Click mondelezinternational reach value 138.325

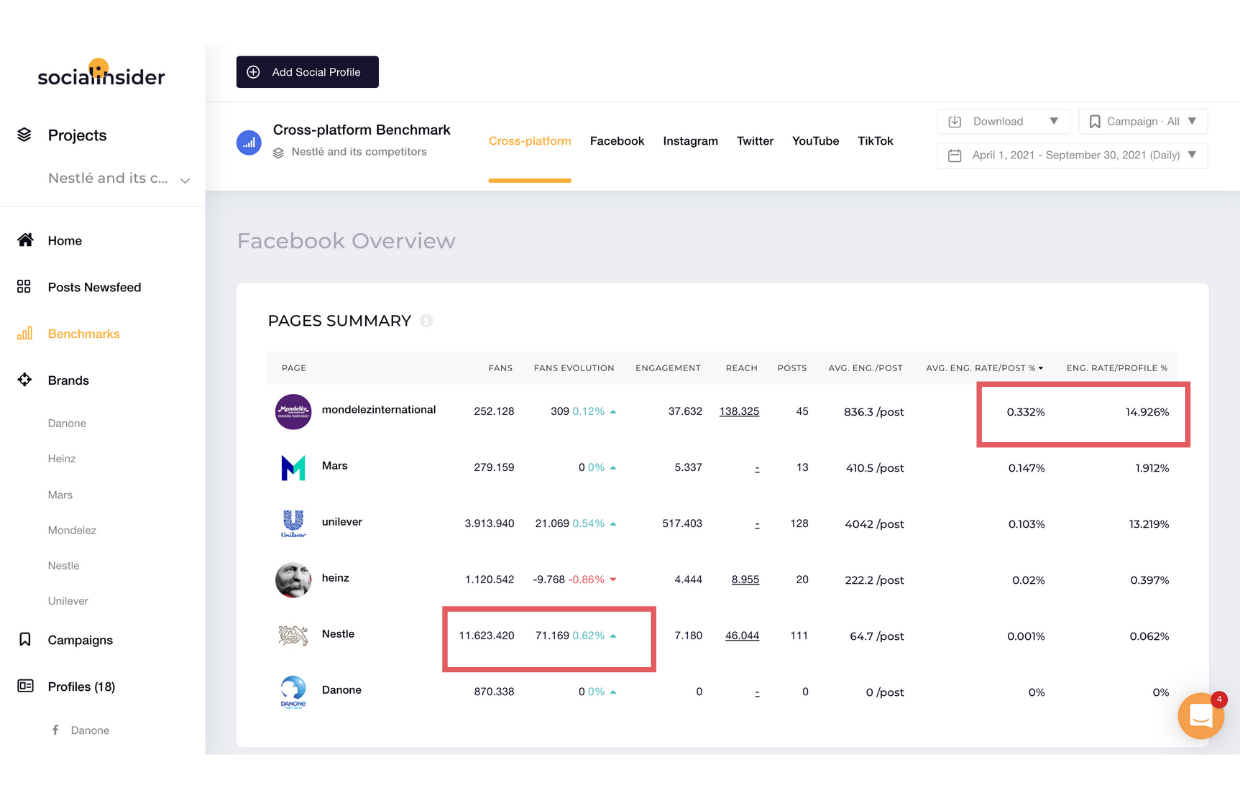click(x=739, y=412)
